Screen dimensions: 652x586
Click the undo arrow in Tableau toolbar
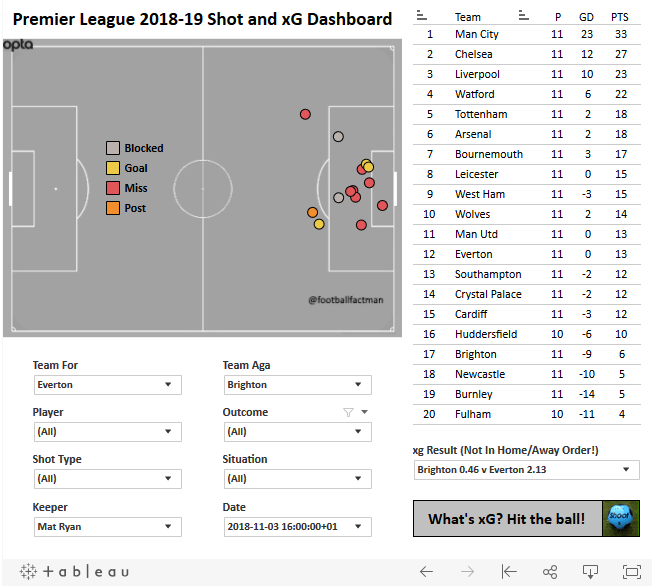point(426,571)
